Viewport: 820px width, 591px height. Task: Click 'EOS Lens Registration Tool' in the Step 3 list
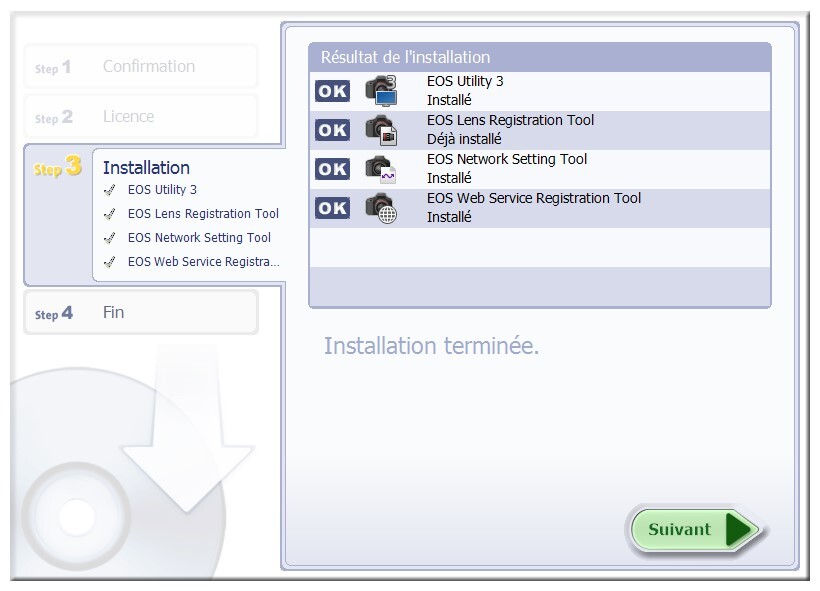[203, 213]
